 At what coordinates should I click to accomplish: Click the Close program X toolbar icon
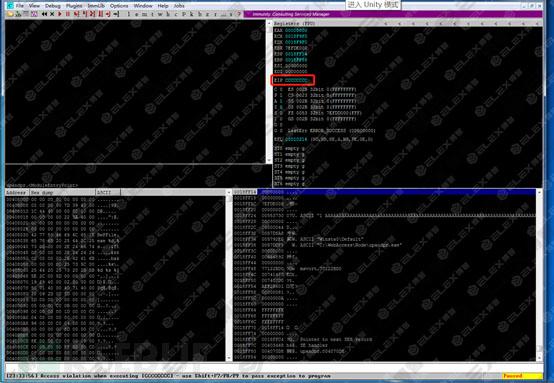52,14
